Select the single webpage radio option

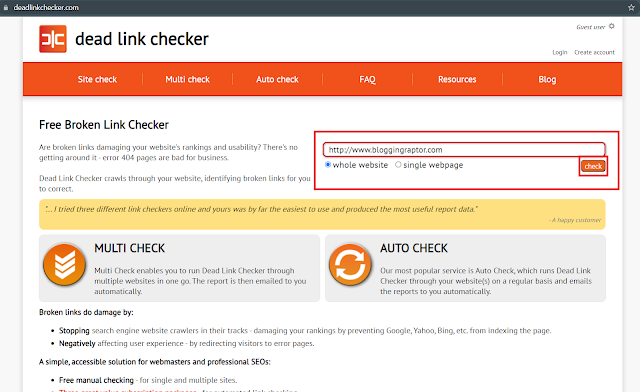click(x=398, y=165)
